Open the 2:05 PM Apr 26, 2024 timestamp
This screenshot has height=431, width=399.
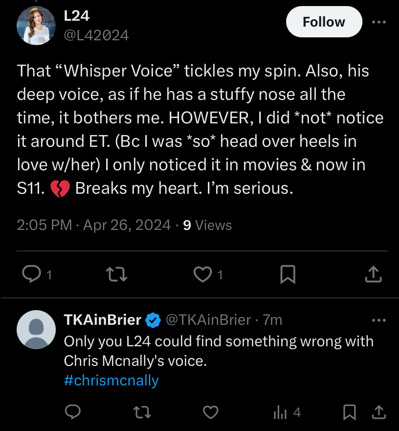coord(94,225)
